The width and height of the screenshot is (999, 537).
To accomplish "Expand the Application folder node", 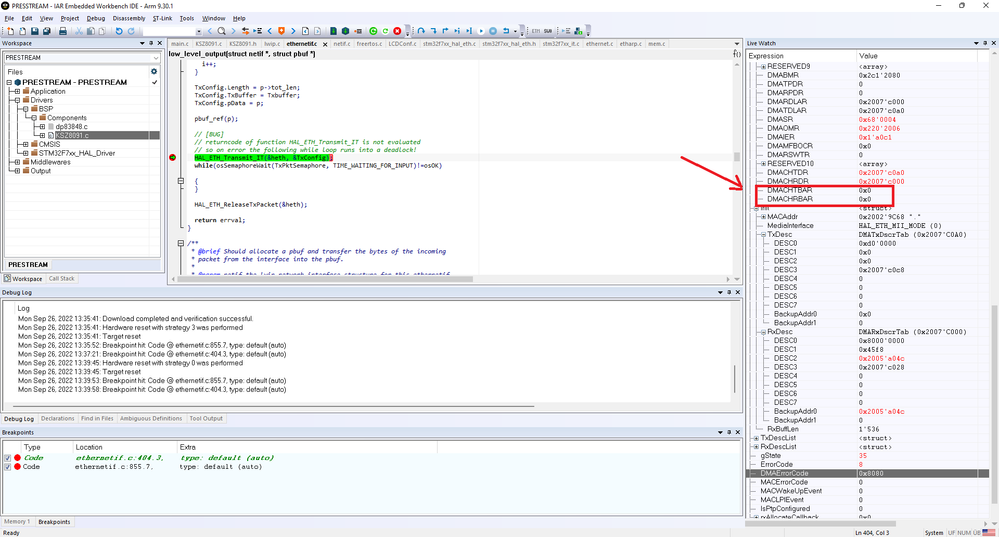I will tap(17, 91).
